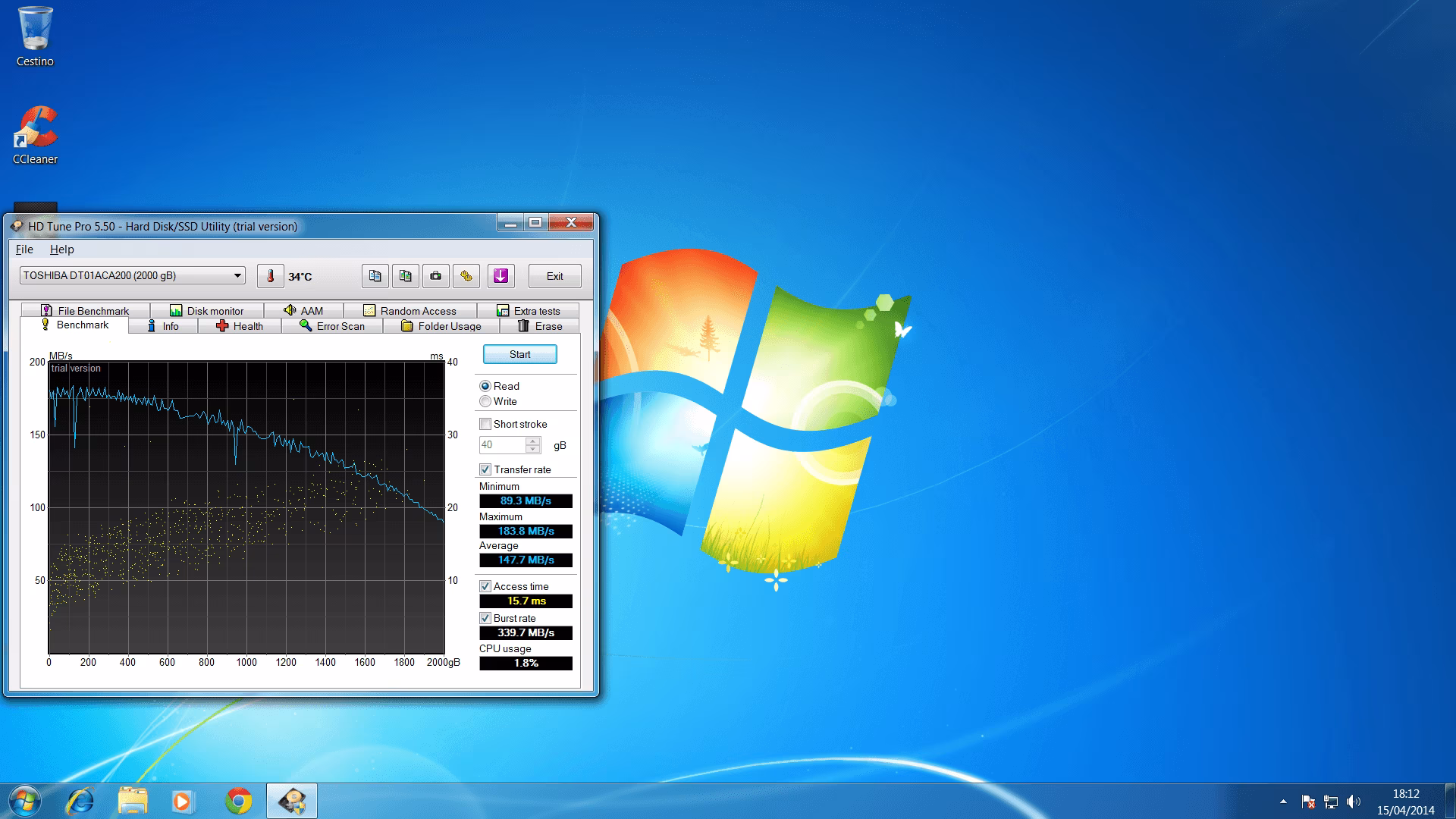Click the HD Tune title bar icon
The width and height of the screenshot is (1456, 819).
[17, 226]
